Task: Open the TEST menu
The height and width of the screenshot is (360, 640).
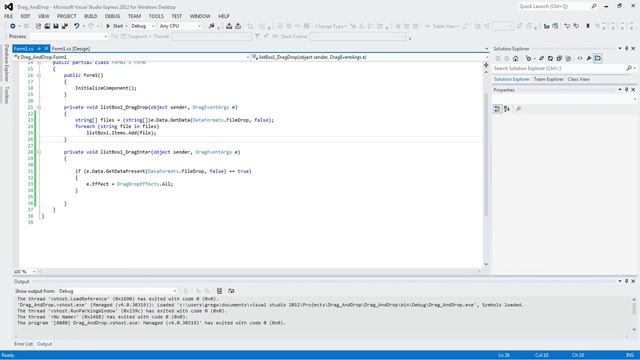Action: 177,16
